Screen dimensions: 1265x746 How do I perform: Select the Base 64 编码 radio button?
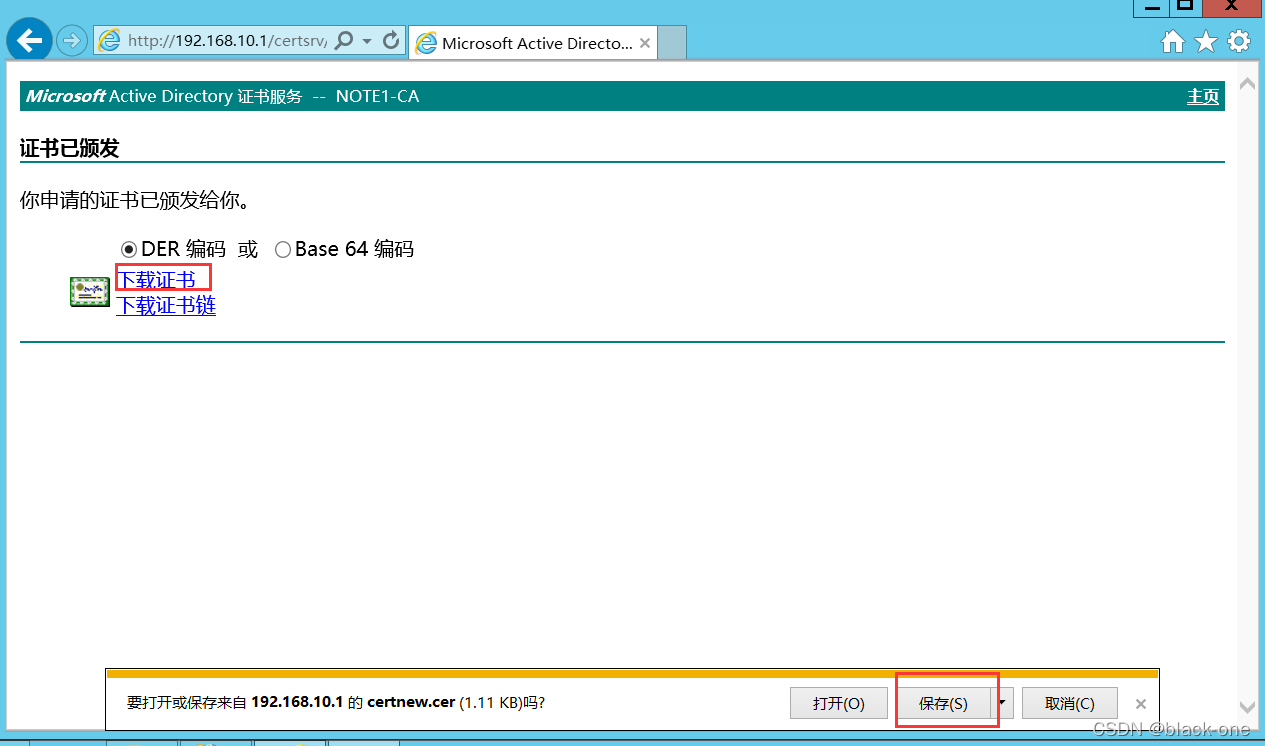pos(282,249)
